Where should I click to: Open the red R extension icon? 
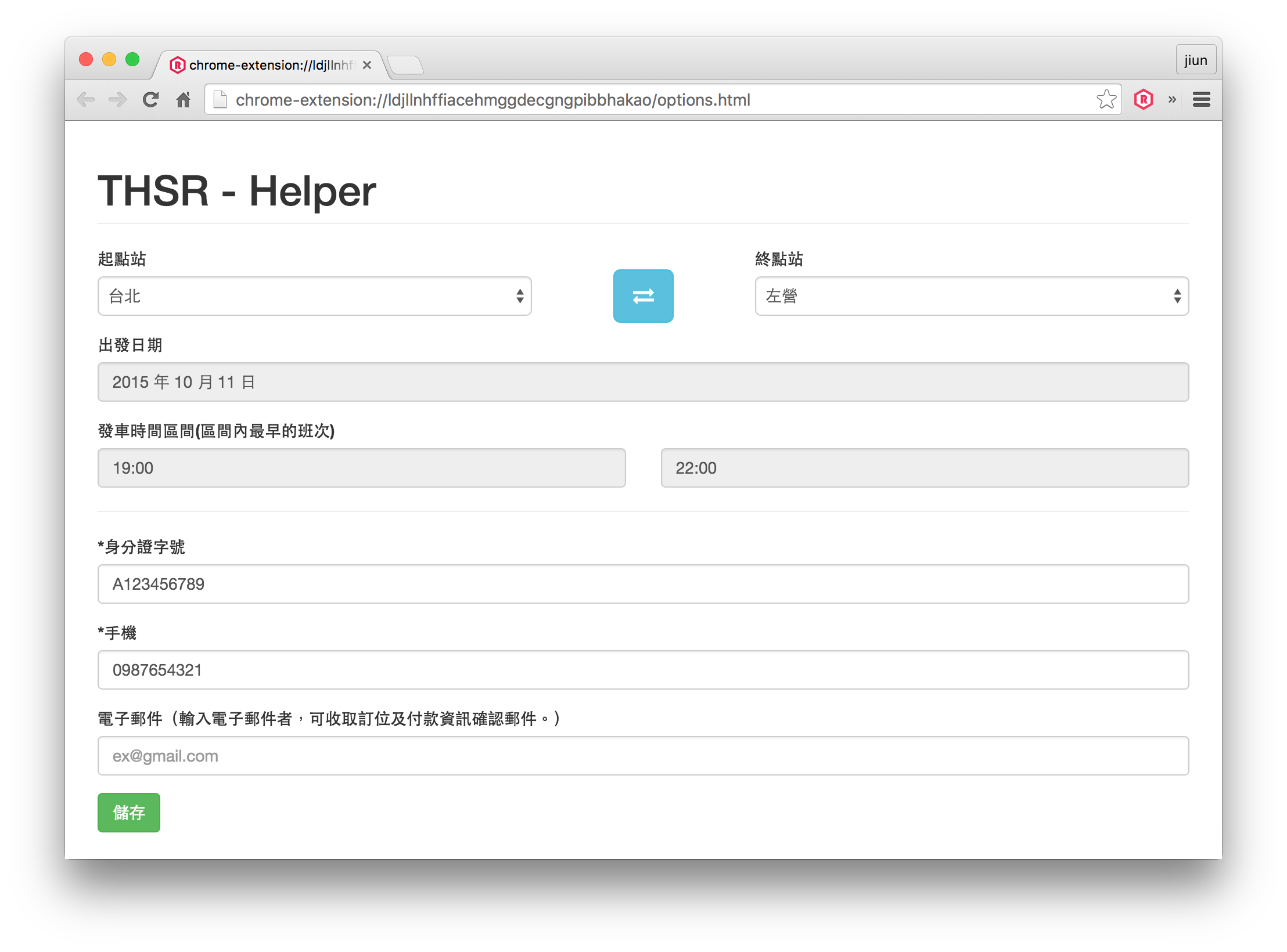pos(1143,100)
